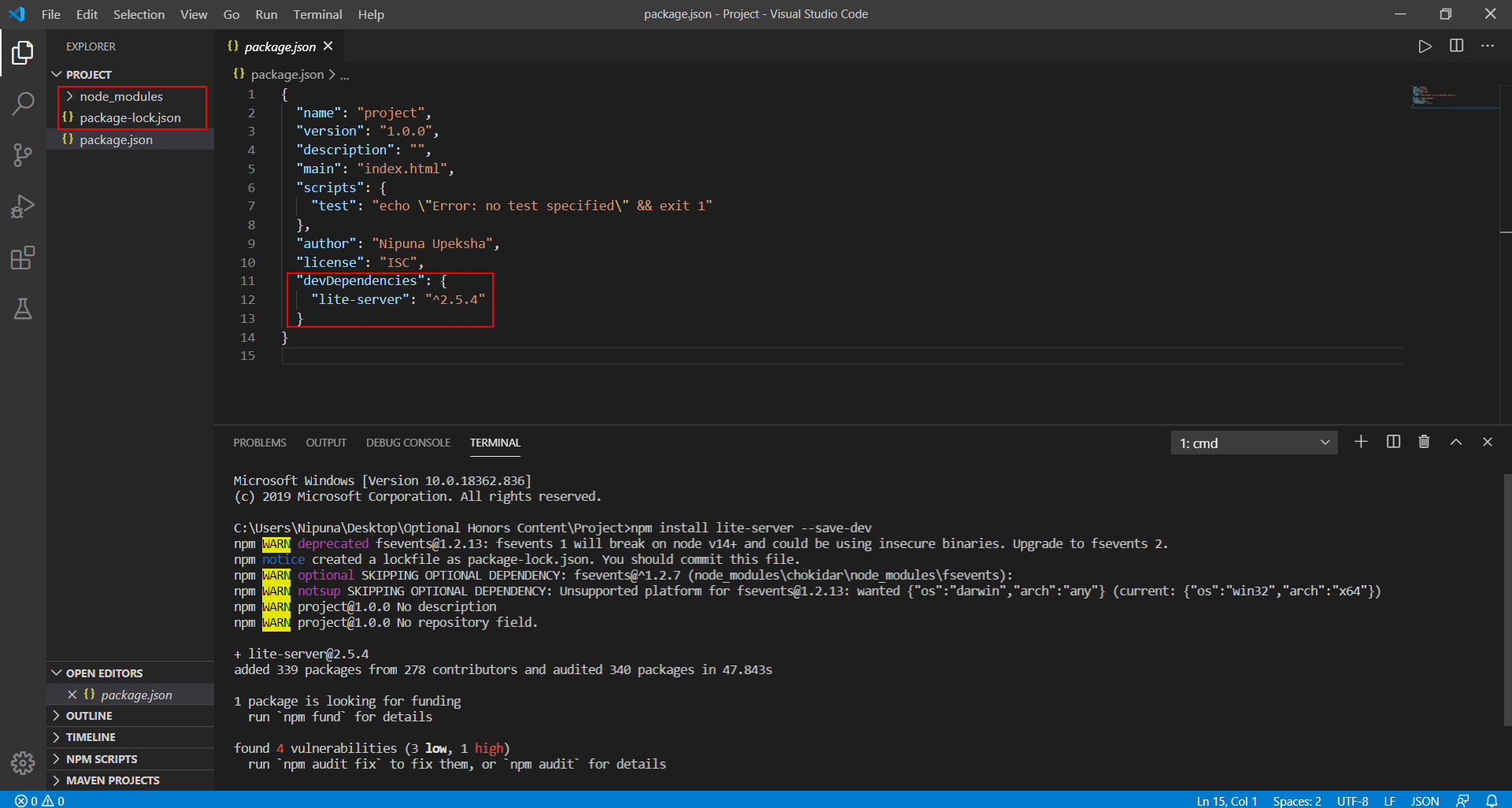Maximize the terminal panel with the chevron
This screenshot has height=808, width=1512.
click(x=1455, y=442)
